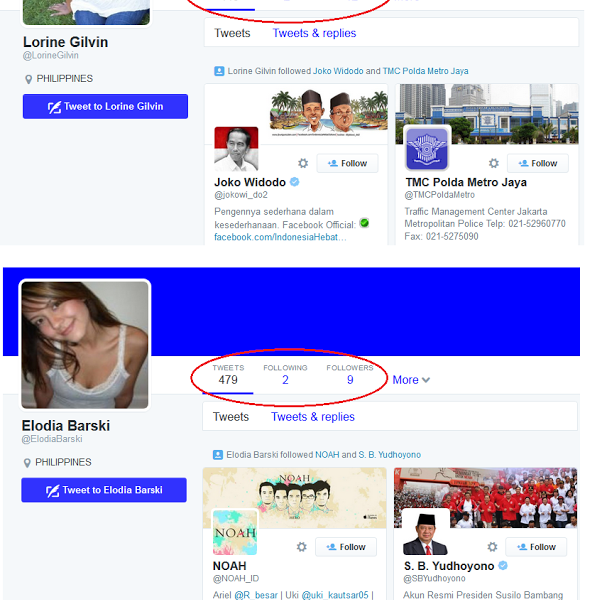Image resolution: width=602 pixels, height=600 pixels.
Task: Click TMC Polda Metro Jaya building banner
Action: [x=487, y=114]
